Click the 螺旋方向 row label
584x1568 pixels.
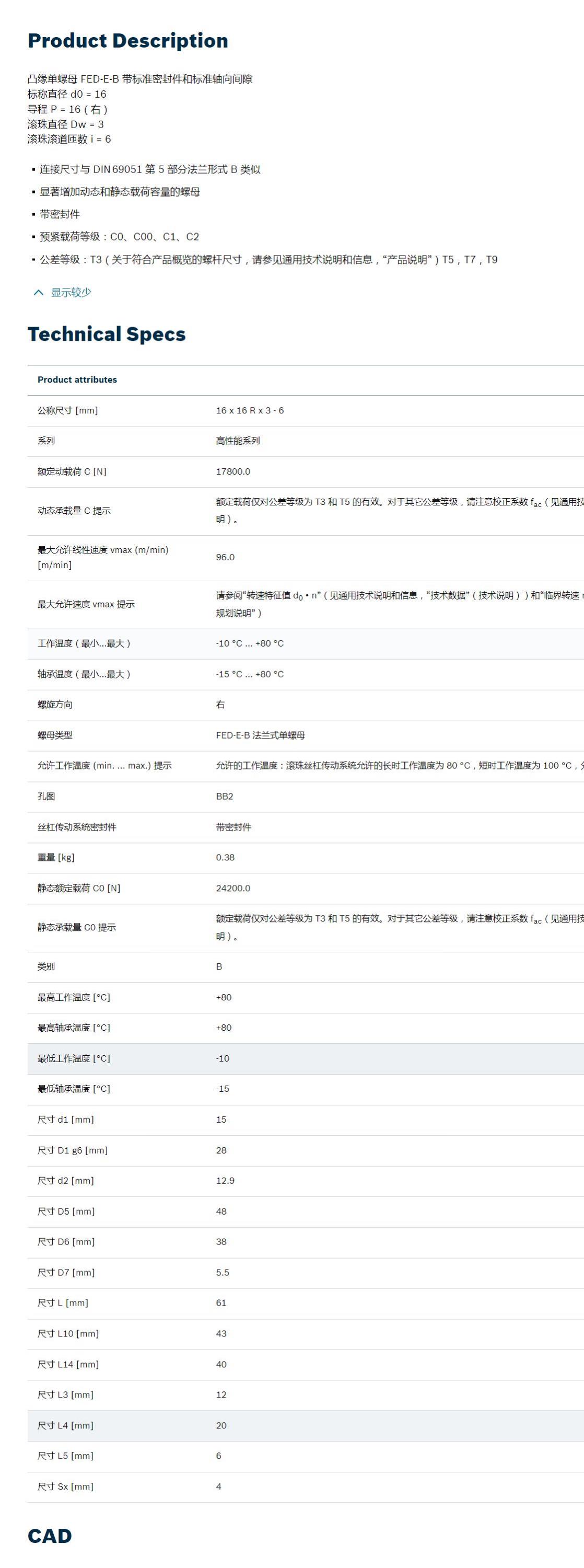point(55,704)
